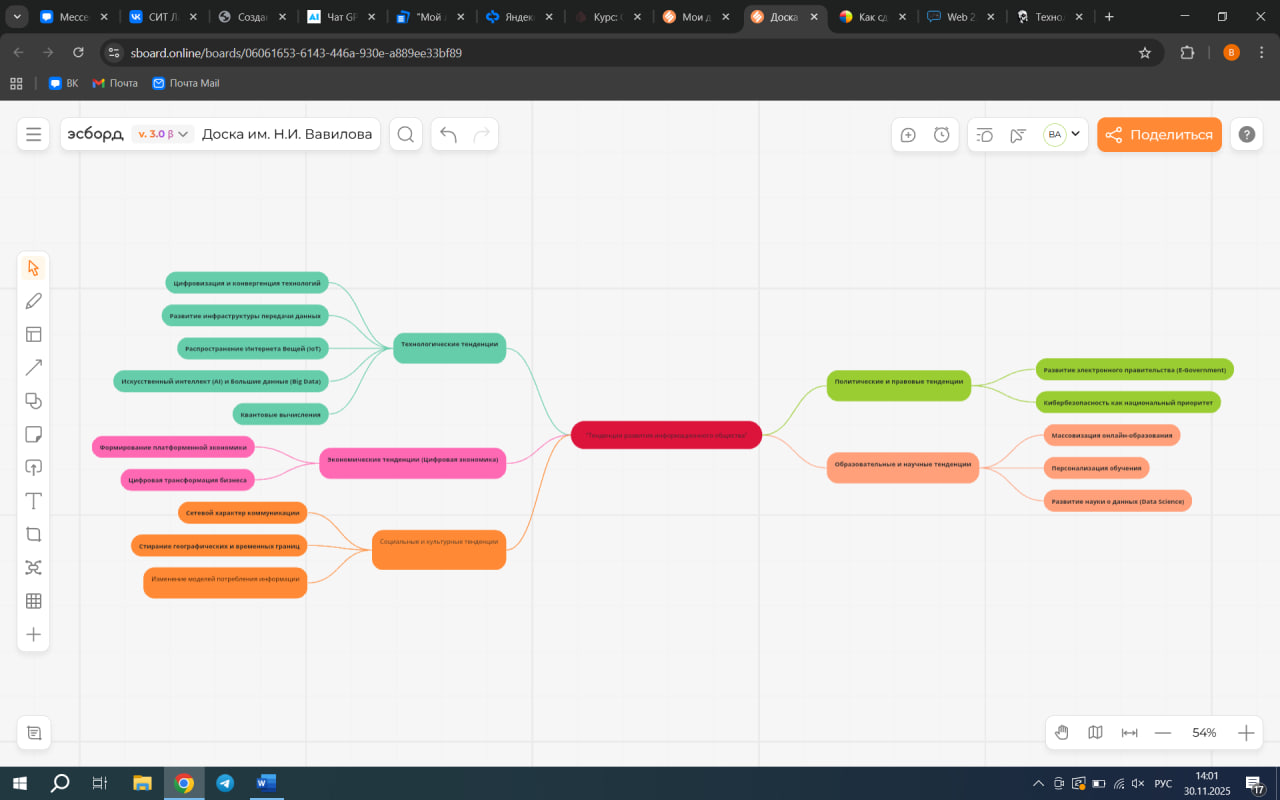Image resolution: width=1280 pixels, height=800 pixels.
Task: Insert a table from the toolbar
Action: tap(33, 601)
